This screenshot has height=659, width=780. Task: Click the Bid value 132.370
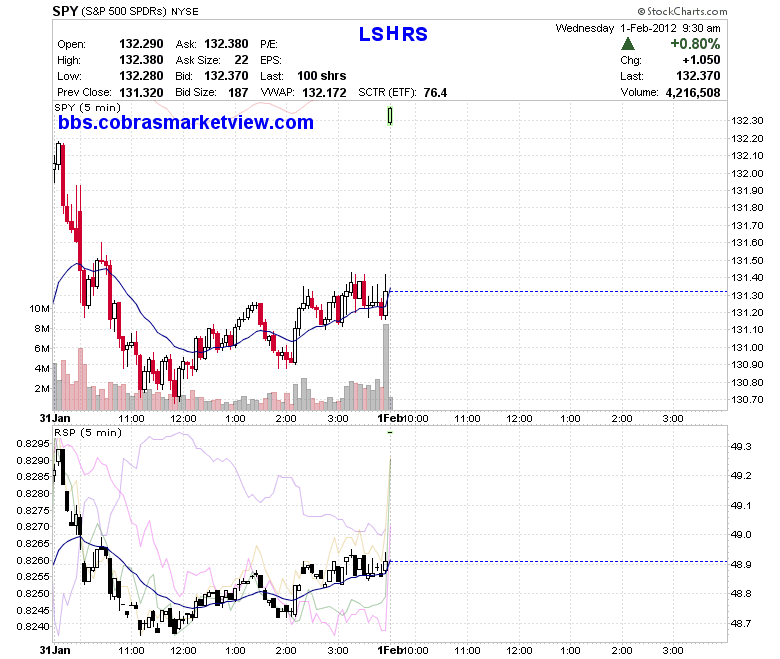coord(226,76)
